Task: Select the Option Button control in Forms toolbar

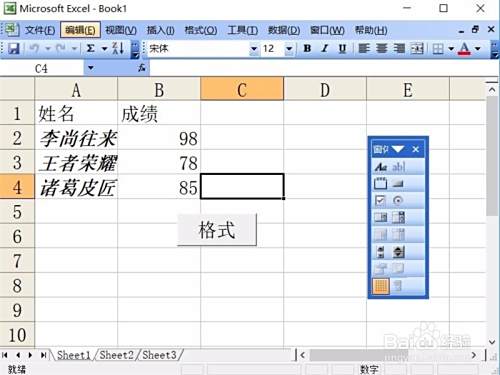Action: [398, 200]
